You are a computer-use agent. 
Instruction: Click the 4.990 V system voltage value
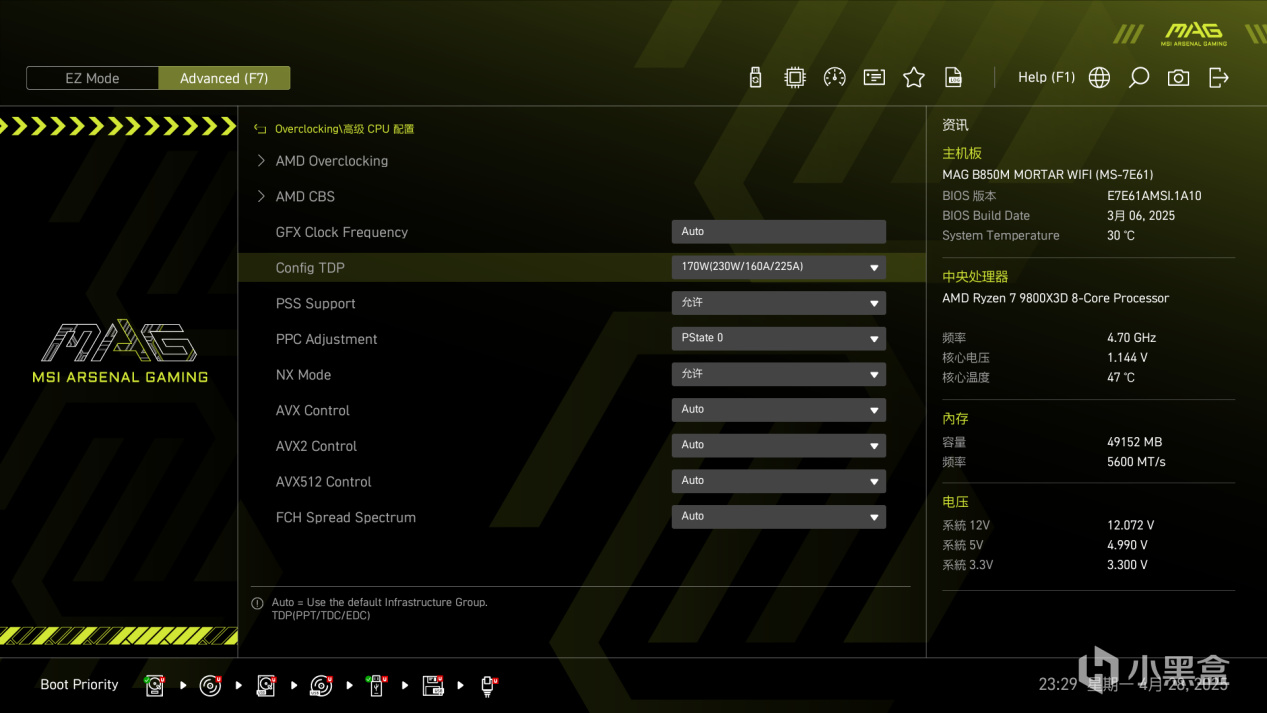pos(1127,545)
